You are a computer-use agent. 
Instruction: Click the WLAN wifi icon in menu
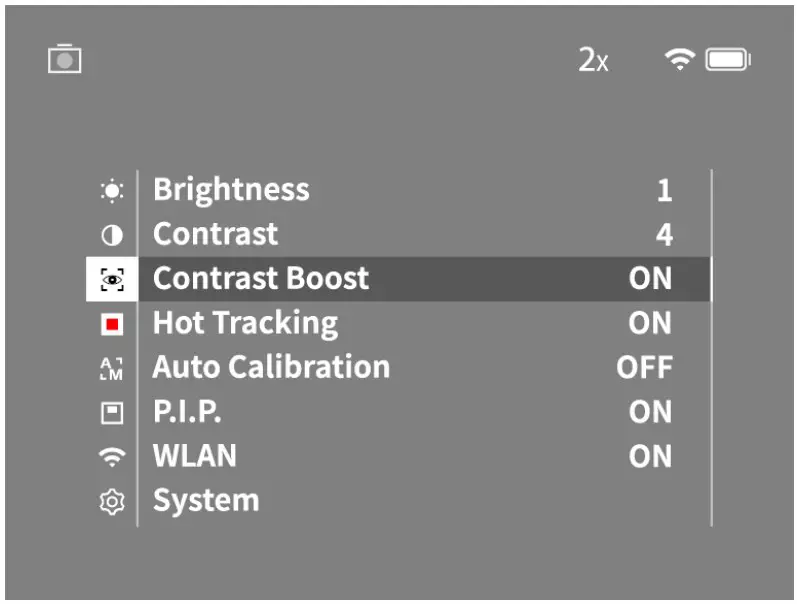[x=112, y=456]
